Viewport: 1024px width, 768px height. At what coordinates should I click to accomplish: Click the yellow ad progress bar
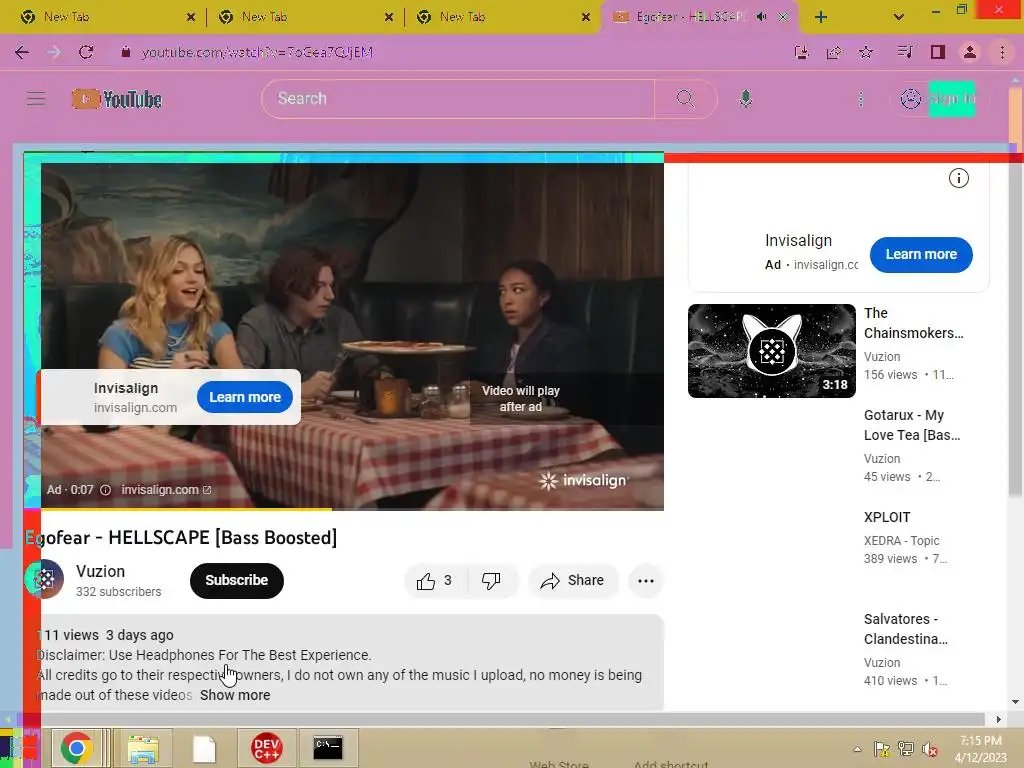186,509
